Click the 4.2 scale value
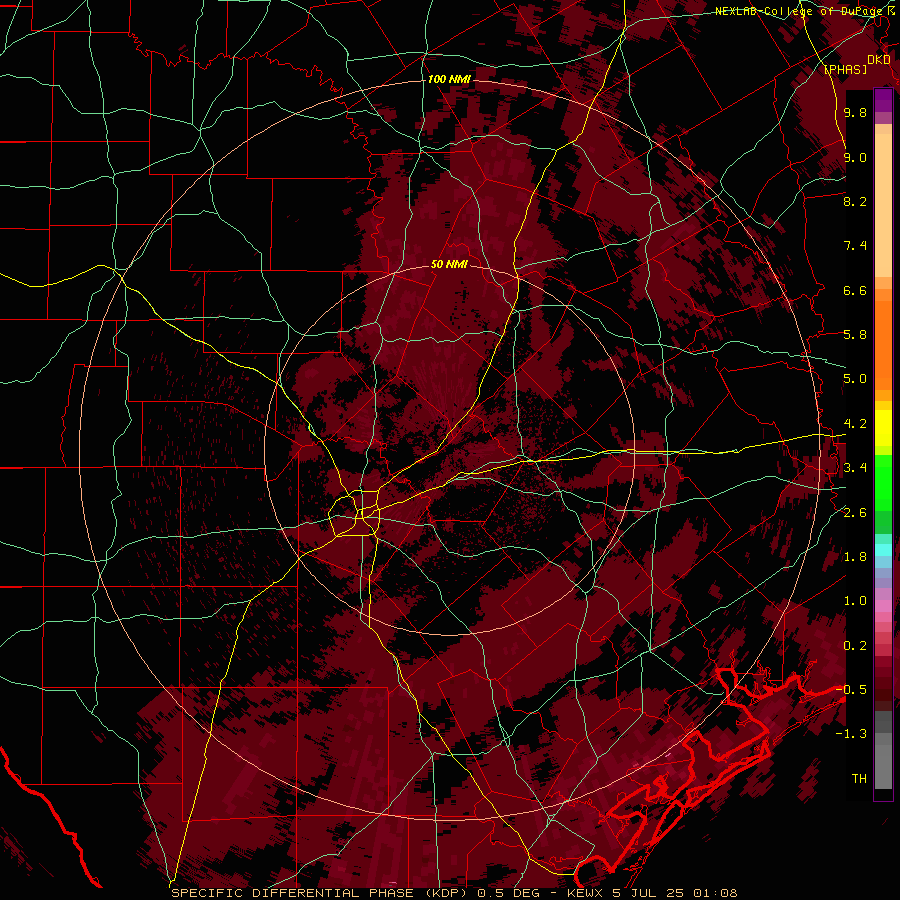 [x=855, y=424]
